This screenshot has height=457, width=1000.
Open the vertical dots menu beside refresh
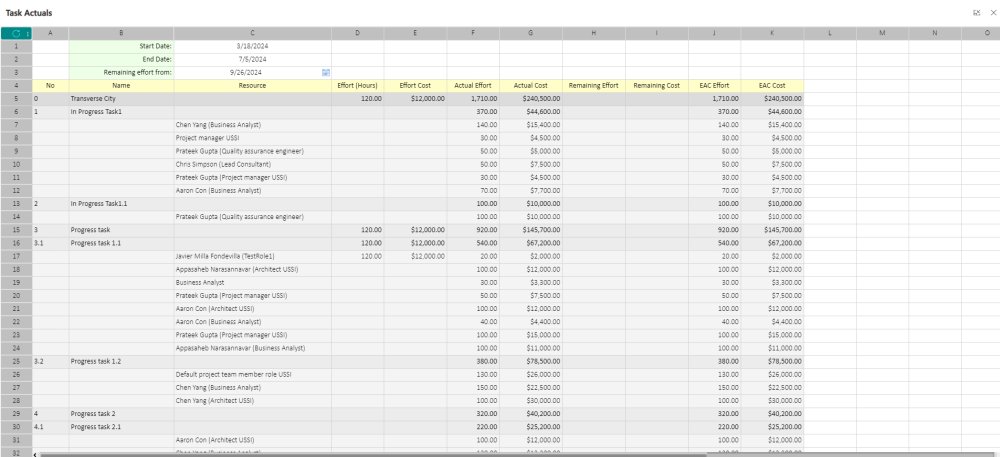(27, 33)
